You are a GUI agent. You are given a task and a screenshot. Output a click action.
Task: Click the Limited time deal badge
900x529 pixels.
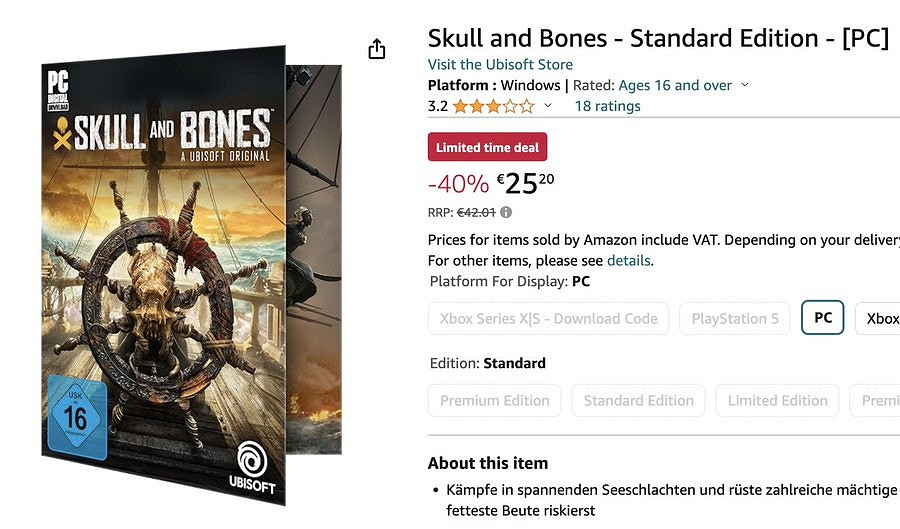[x=487, y=148]
